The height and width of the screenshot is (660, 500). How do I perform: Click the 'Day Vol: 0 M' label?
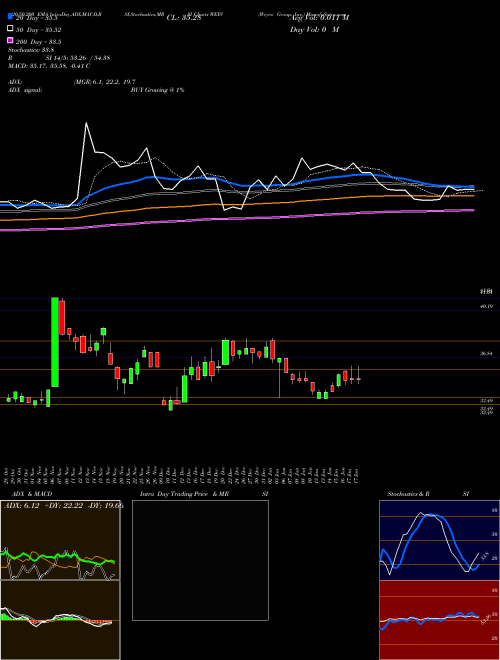tap(314, 29)
